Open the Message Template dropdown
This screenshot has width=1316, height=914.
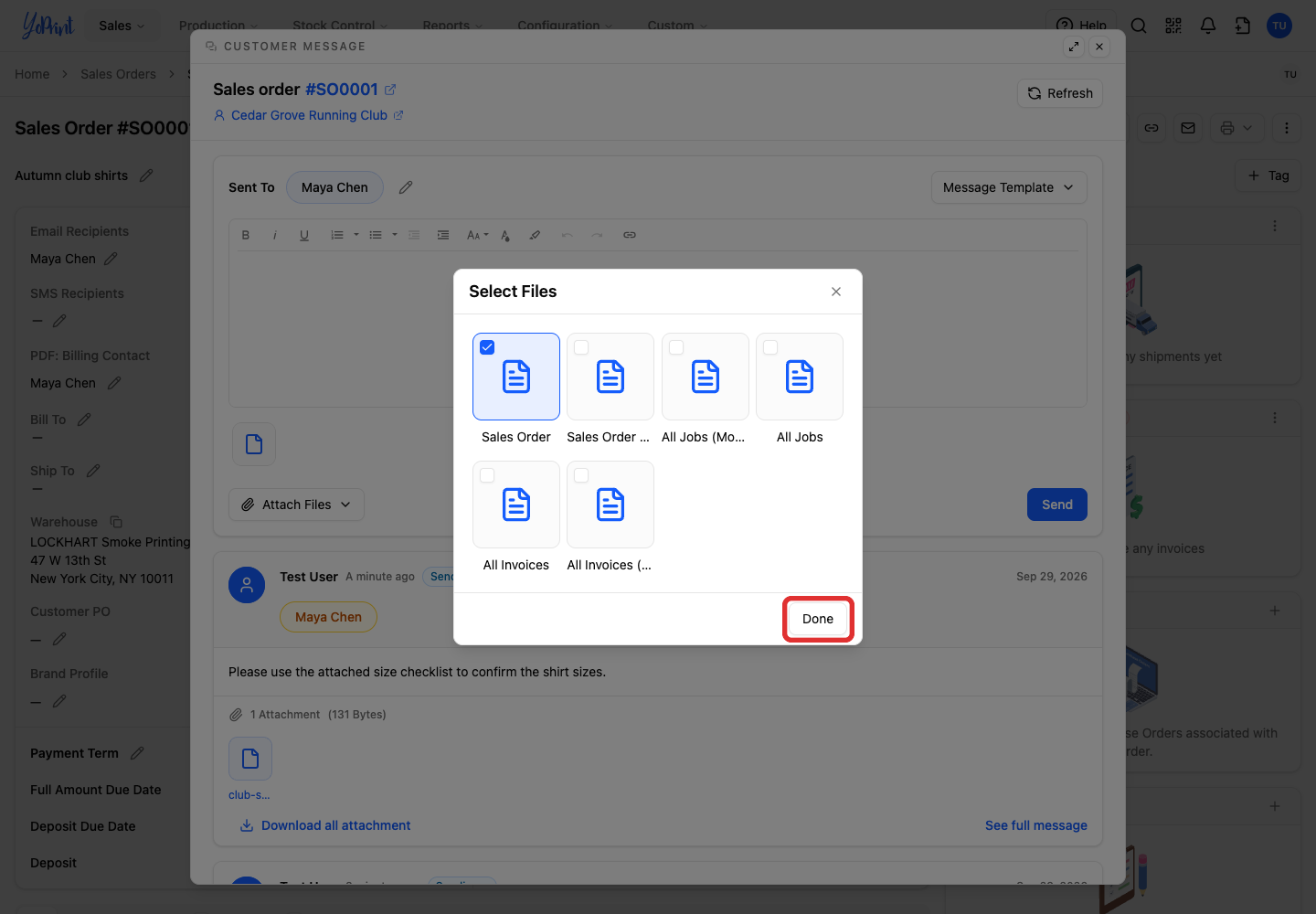(1009, 187)
